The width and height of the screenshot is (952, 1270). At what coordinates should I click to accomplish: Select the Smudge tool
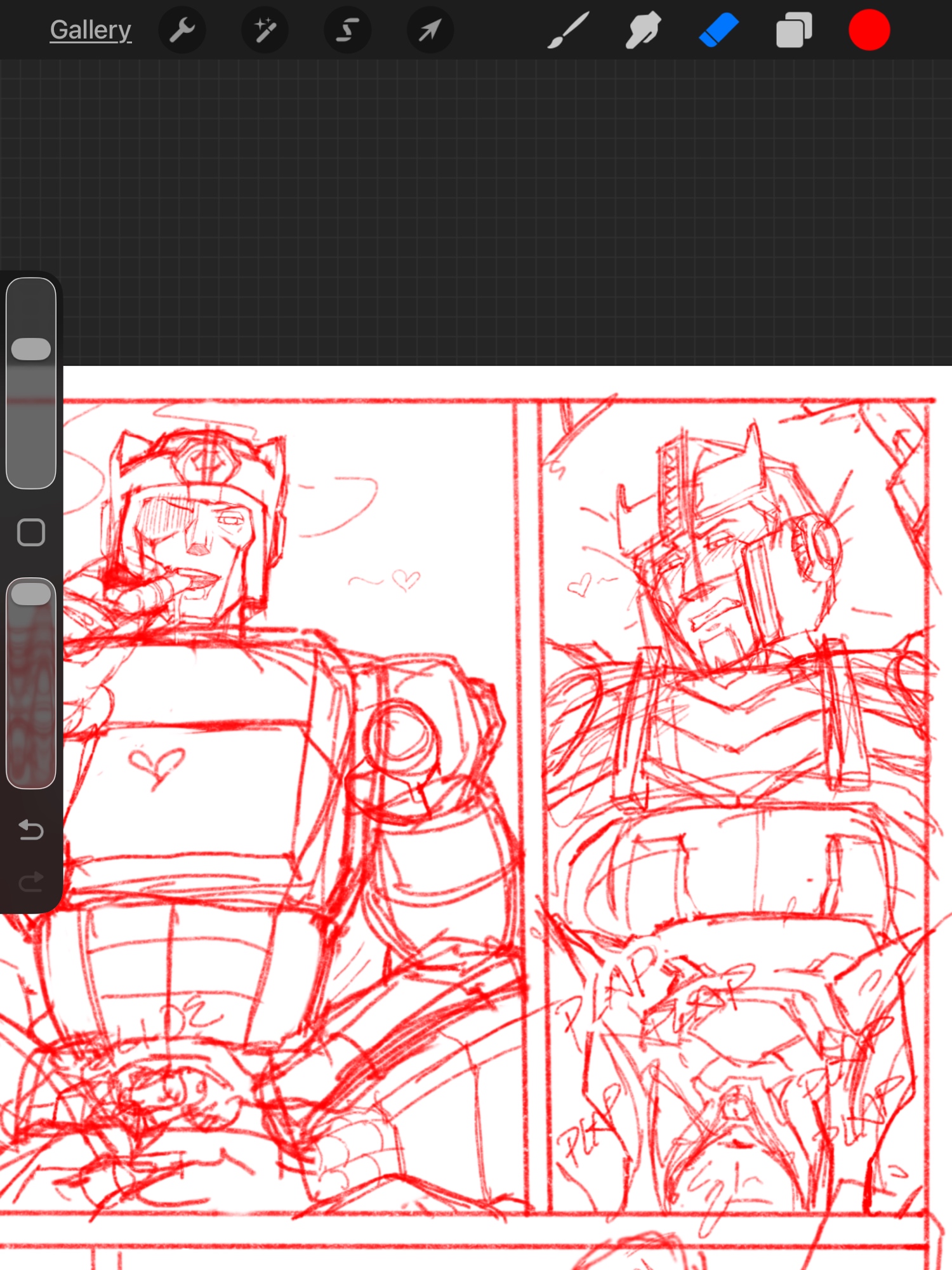coord(643,30)
